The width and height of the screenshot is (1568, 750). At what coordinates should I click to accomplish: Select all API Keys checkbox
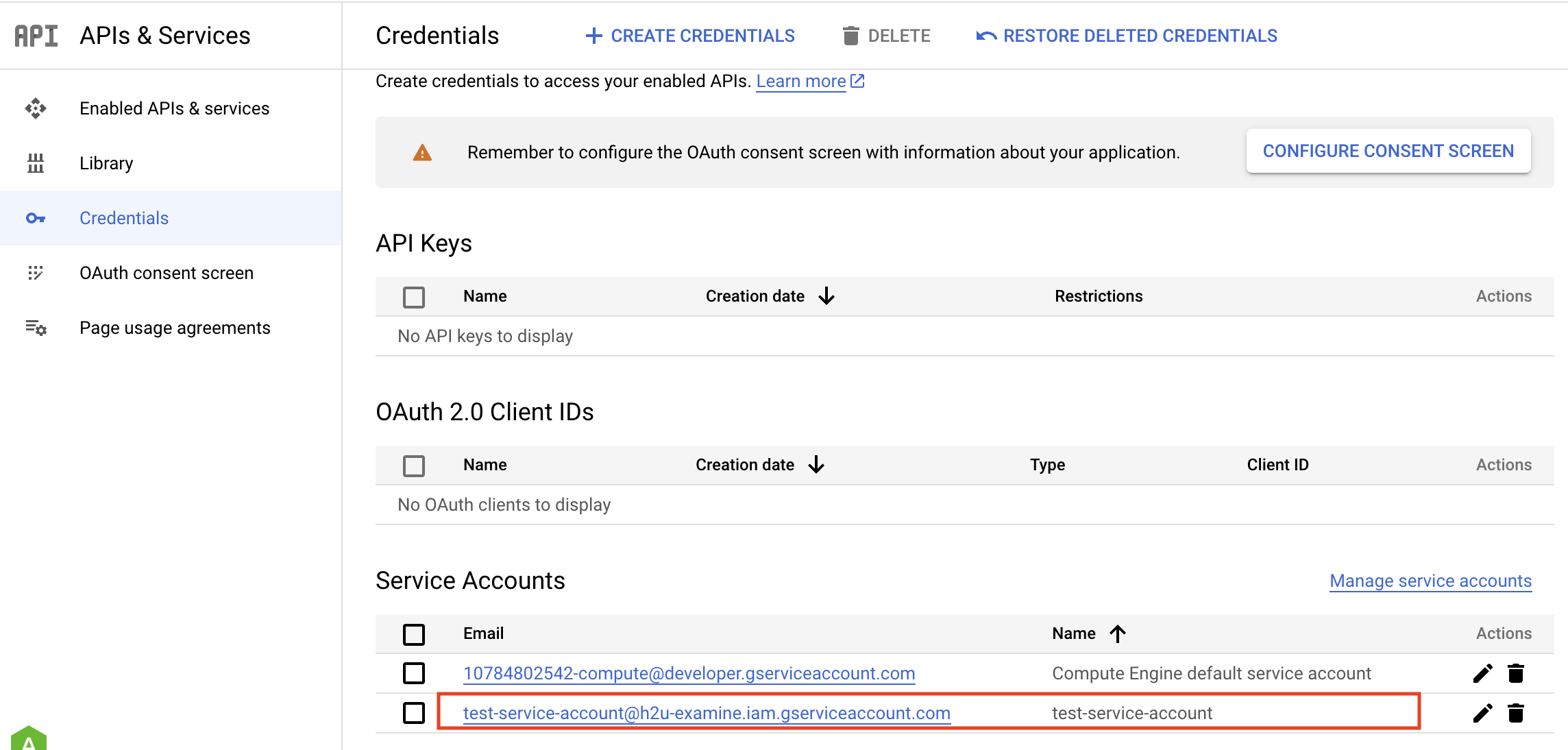(x=414, y=297)
